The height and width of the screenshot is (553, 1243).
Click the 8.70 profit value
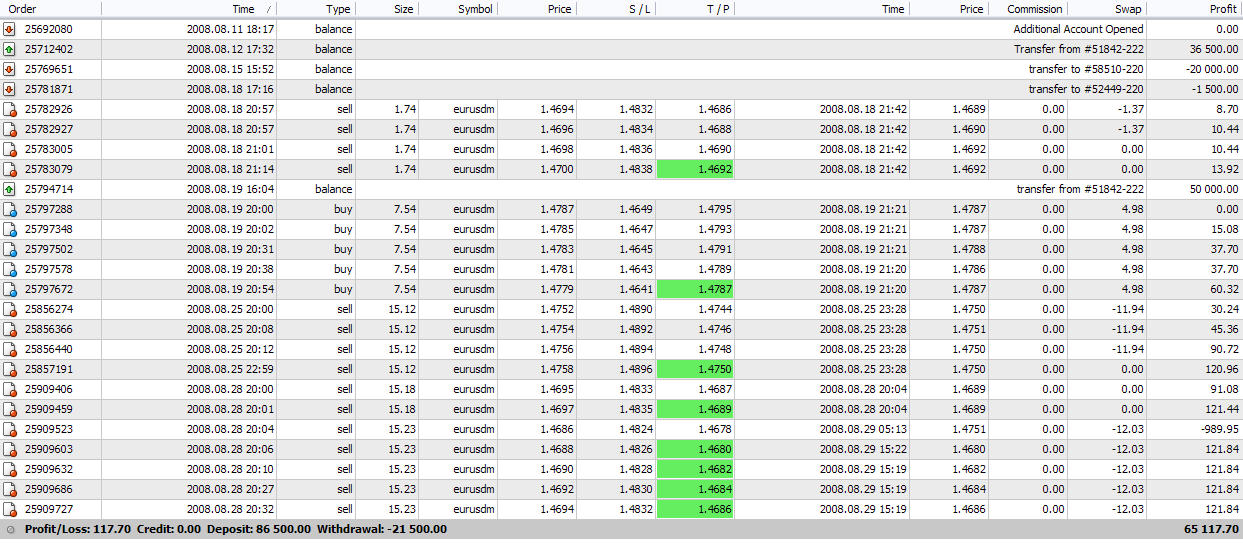pos(1228,109)
